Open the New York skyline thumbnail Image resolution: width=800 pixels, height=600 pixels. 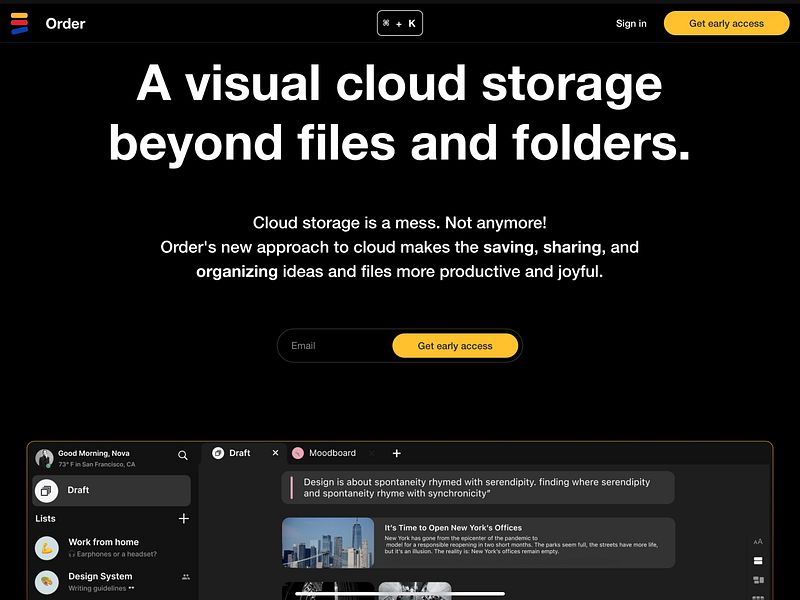[328, 543]
